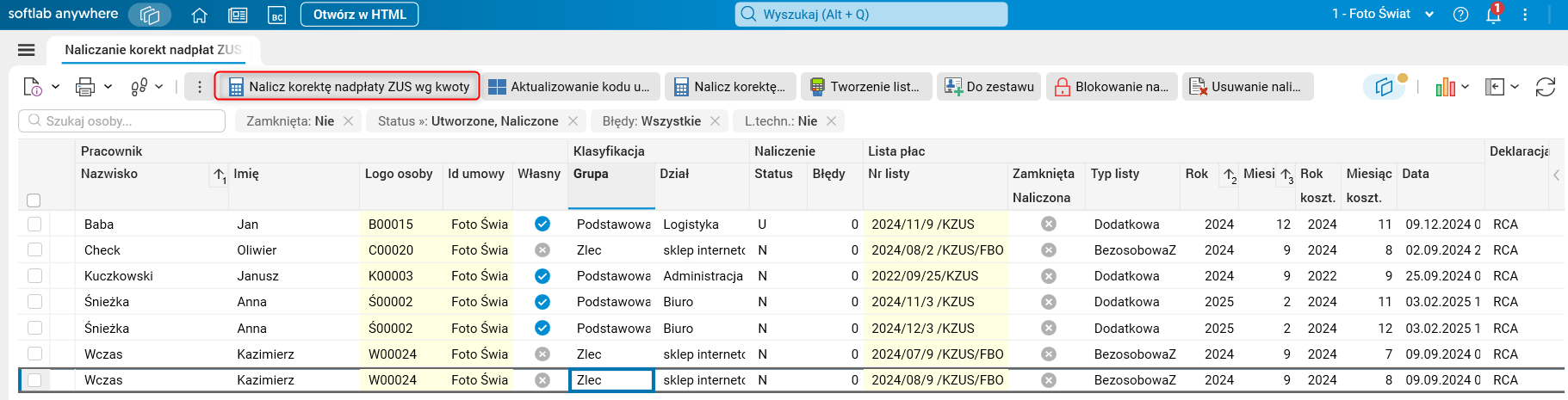Click Zamknięta cross icon in Kuczkowski row
1568x400 pixels.
pos(1048,275)
